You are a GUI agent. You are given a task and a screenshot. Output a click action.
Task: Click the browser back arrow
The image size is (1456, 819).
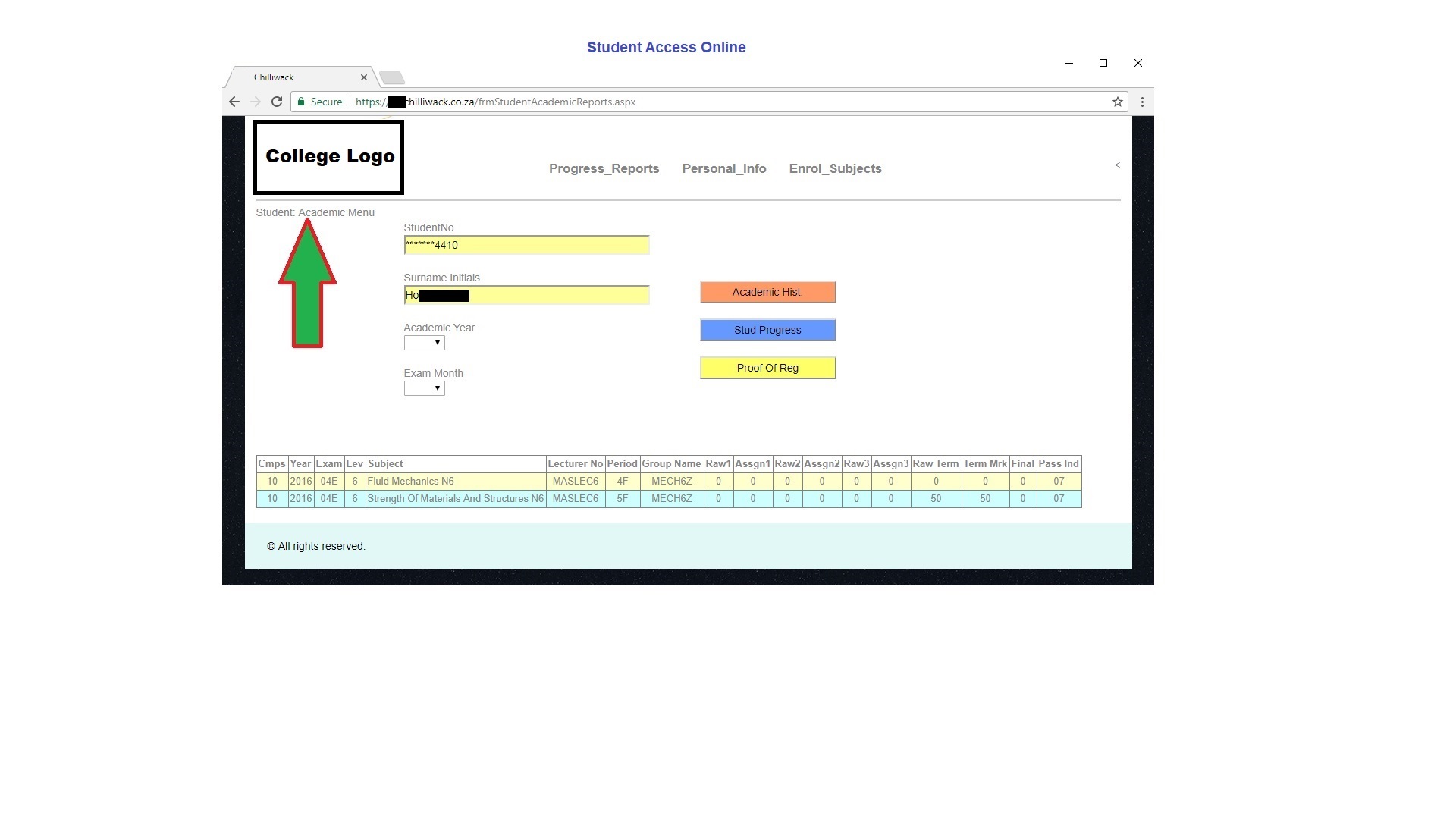[234, 102]
